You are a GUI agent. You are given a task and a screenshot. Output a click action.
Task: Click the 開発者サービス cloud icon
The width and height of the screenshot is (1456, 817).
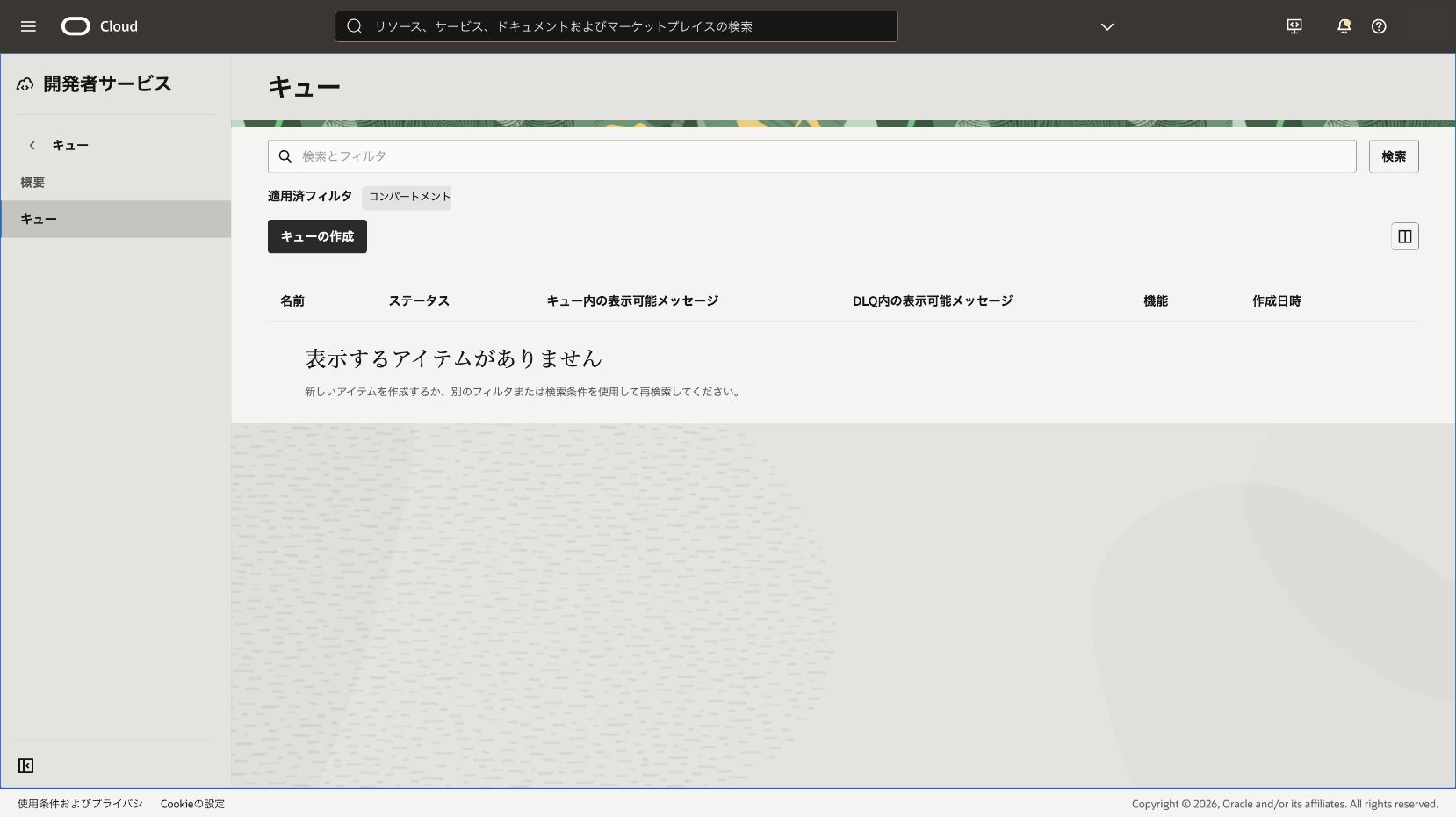click(25, 83)
